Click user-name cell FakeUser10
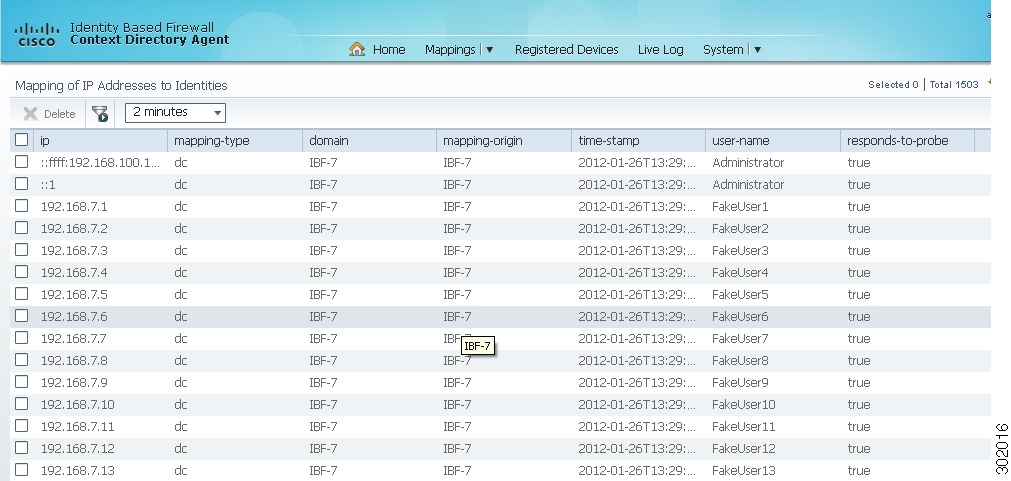Screen dimensions: 1011x481 pyautogui.click(x=743, y=405)
